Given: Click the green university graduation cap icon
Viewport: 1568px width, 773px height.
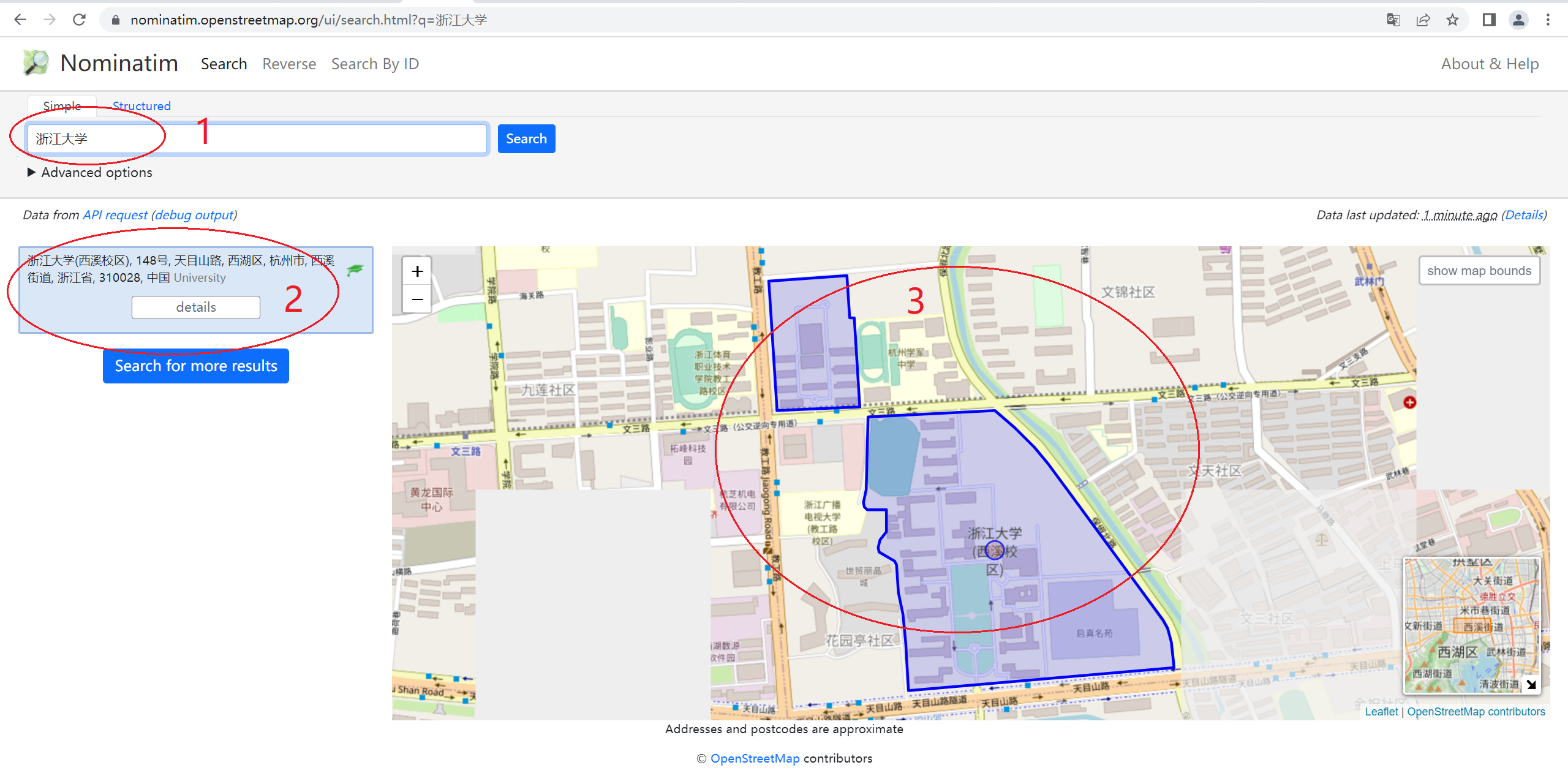Looking at the screenshot, I should [355, 270].
